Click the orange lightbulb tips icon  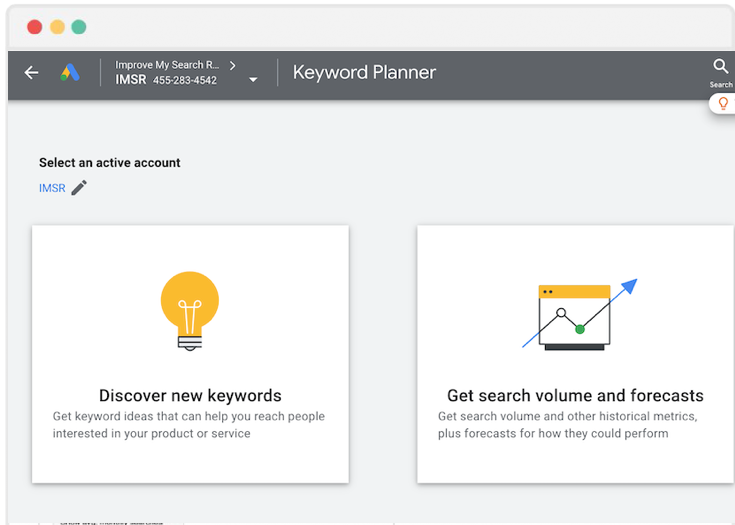[723, 104]
